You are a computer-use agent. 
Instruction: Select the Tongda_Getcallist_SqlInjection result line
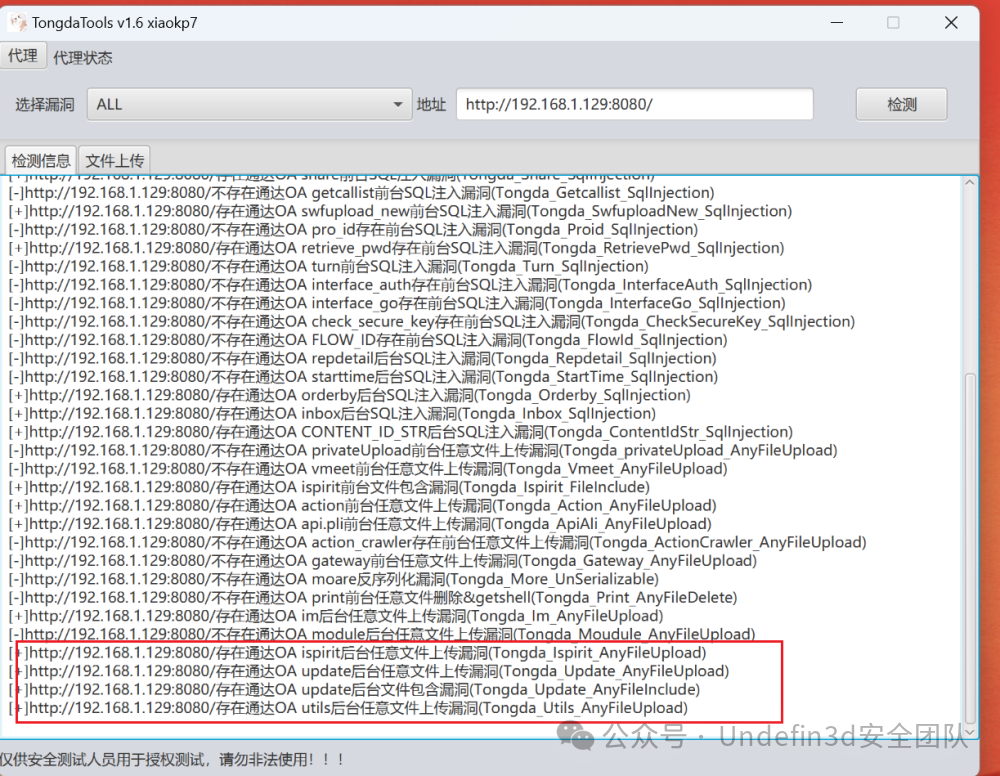pyautogui.click(x=362, y=193)
